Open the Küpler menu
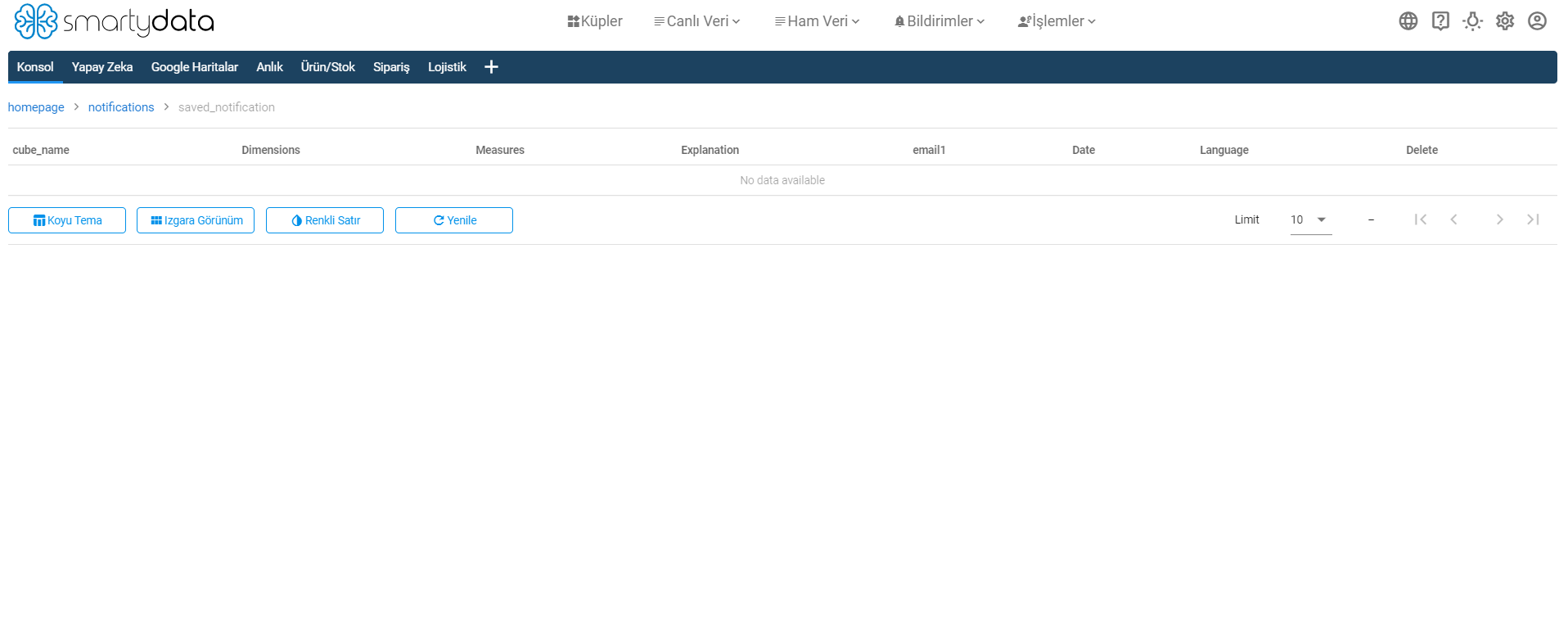This screenshot has width=1568, height=624. pyautogui.click(x=595, y=21)
